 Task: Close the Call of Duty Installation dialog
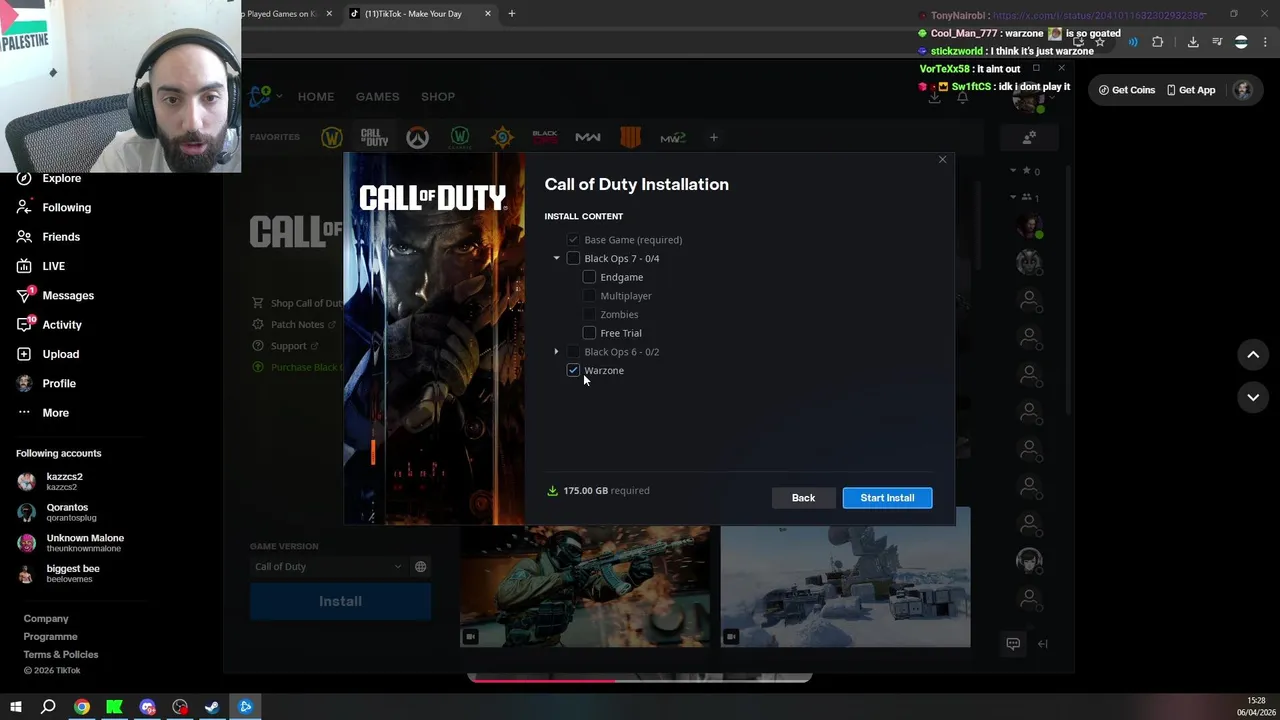pyautogui.click(x=942, y=160)
